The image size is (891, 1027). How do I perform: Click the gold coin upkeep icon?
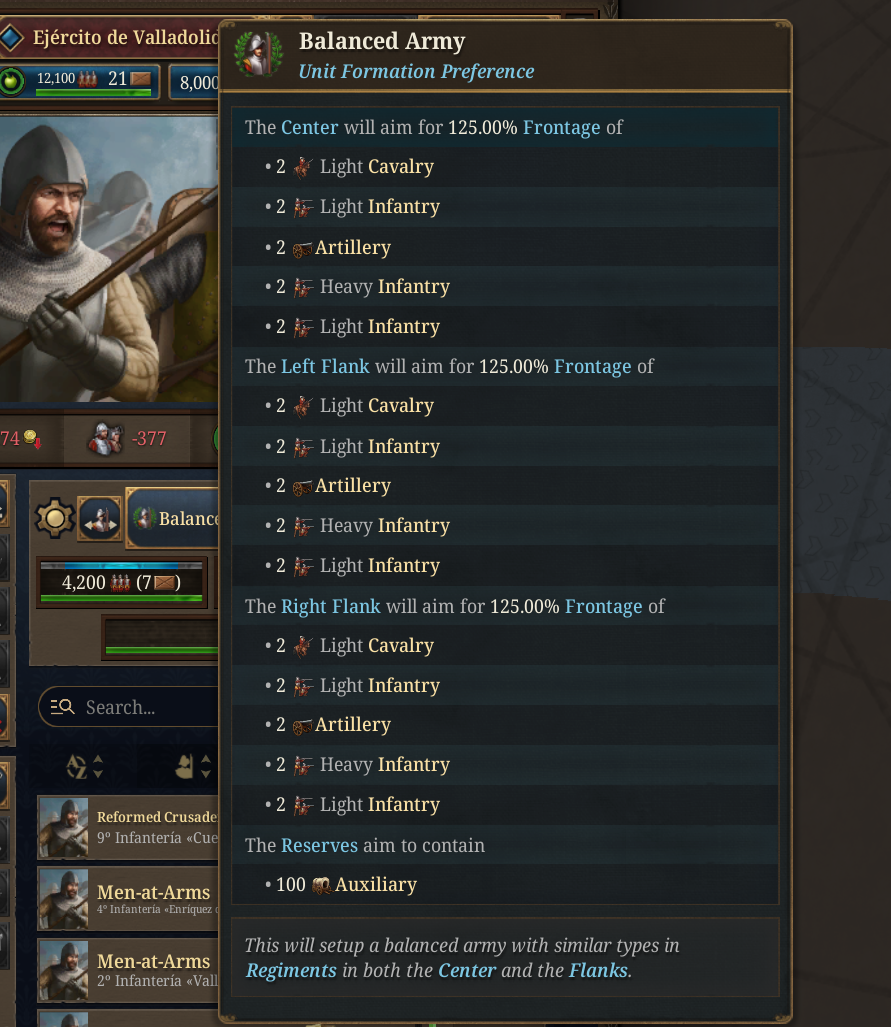point(31,438)
